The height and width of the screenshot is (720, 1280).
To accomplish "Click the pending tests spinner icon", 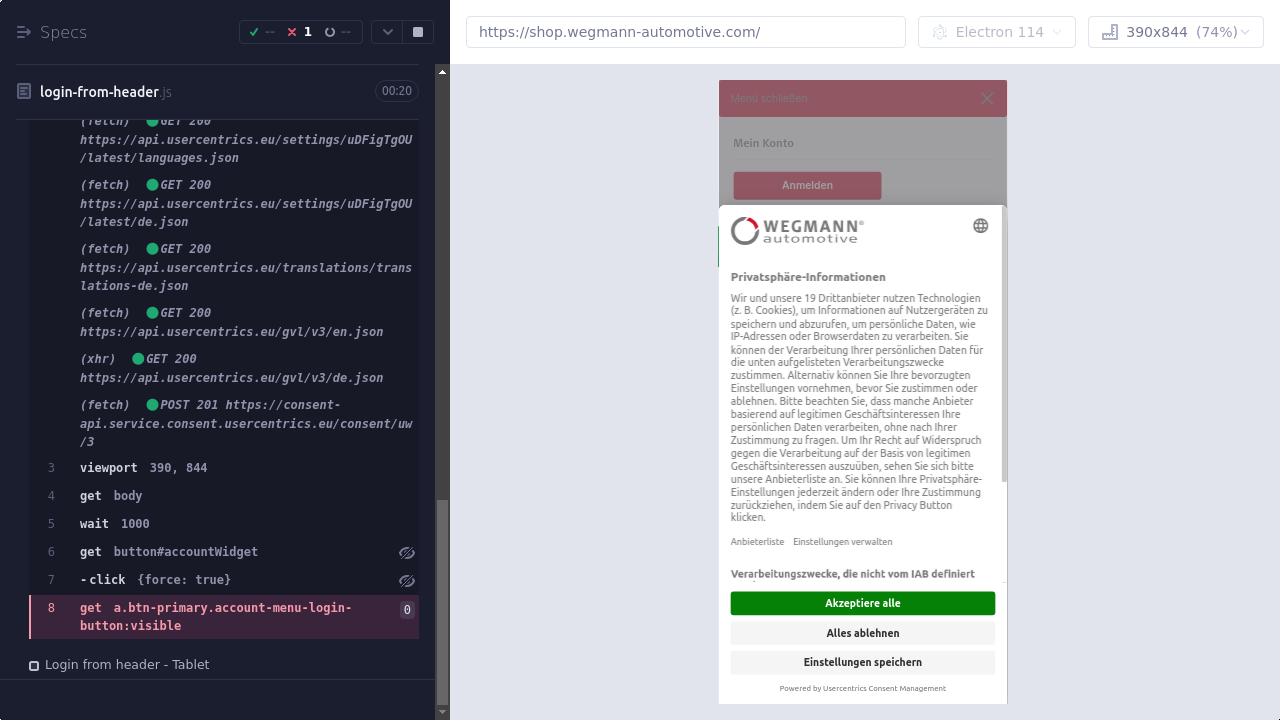I will tap(330, 32).
